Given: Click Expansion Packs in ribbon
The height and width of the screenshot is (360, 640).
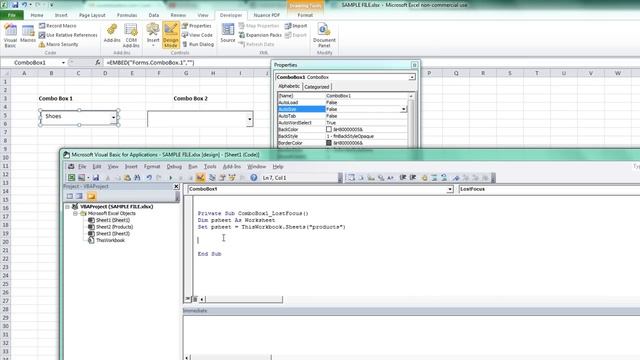Looking at the screenshot, I should click(260, 35).
